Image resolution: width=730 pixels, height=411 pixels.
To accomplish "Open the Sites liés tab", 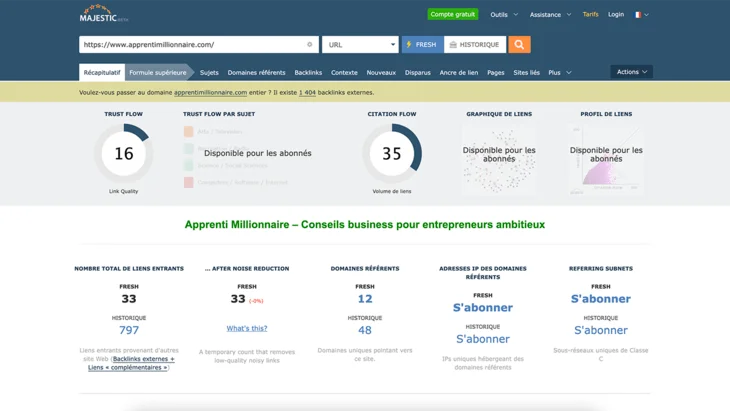I will [527, 73].
